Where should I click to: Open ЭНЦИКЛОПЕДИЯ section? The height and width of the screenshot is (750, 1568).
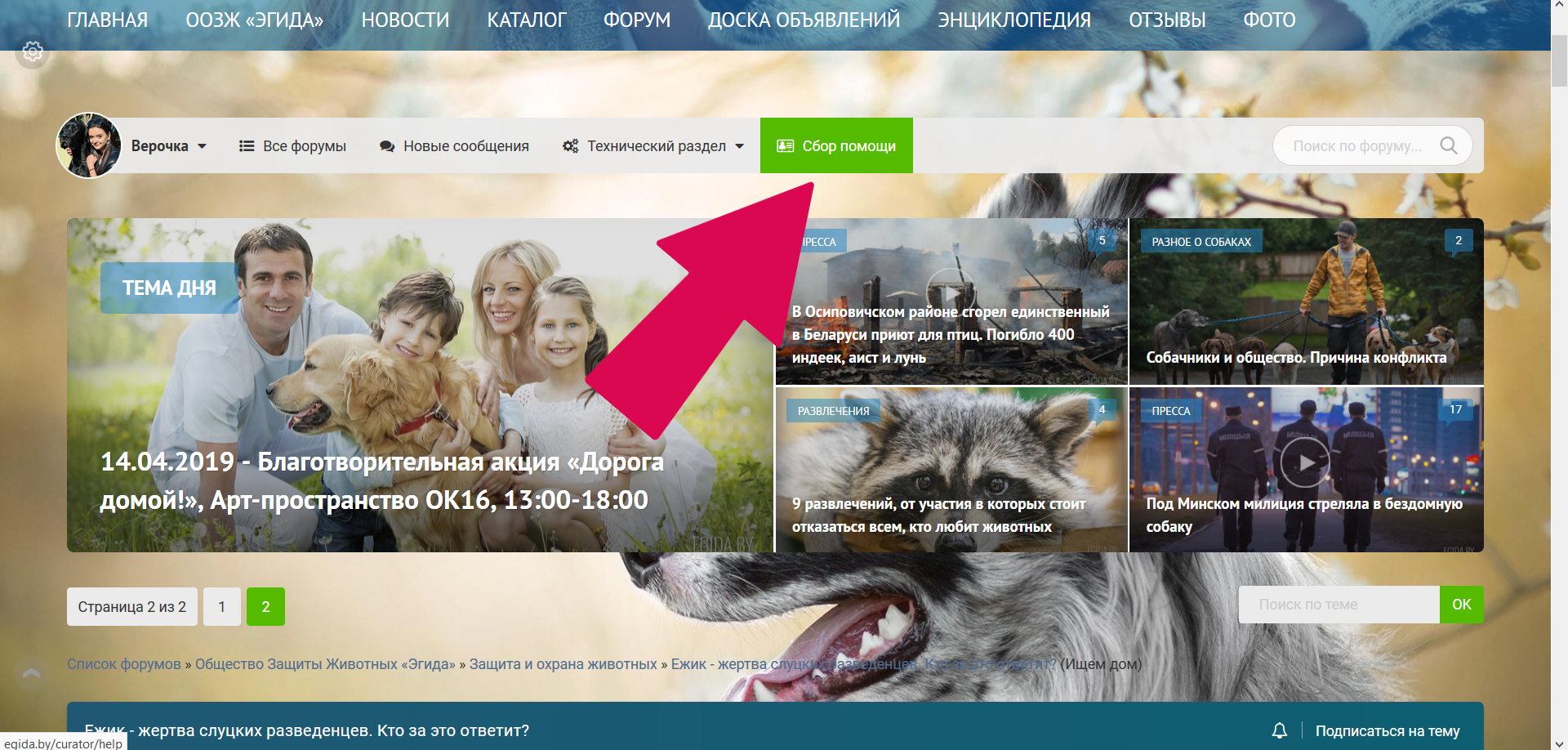pos(1014,20)
